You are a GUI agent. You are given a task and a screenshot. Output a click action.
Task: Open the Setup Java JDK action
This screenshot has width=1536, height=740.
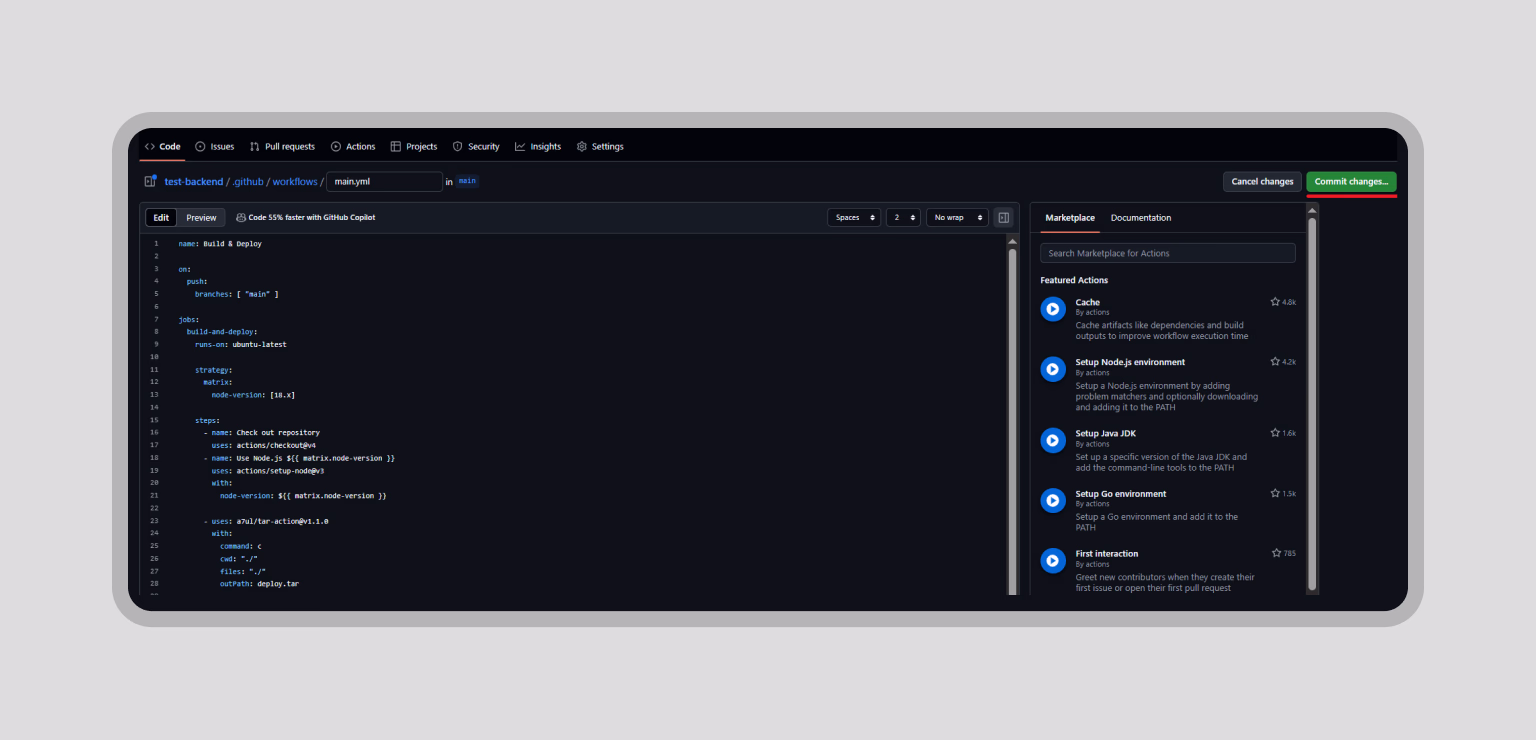1106,433
